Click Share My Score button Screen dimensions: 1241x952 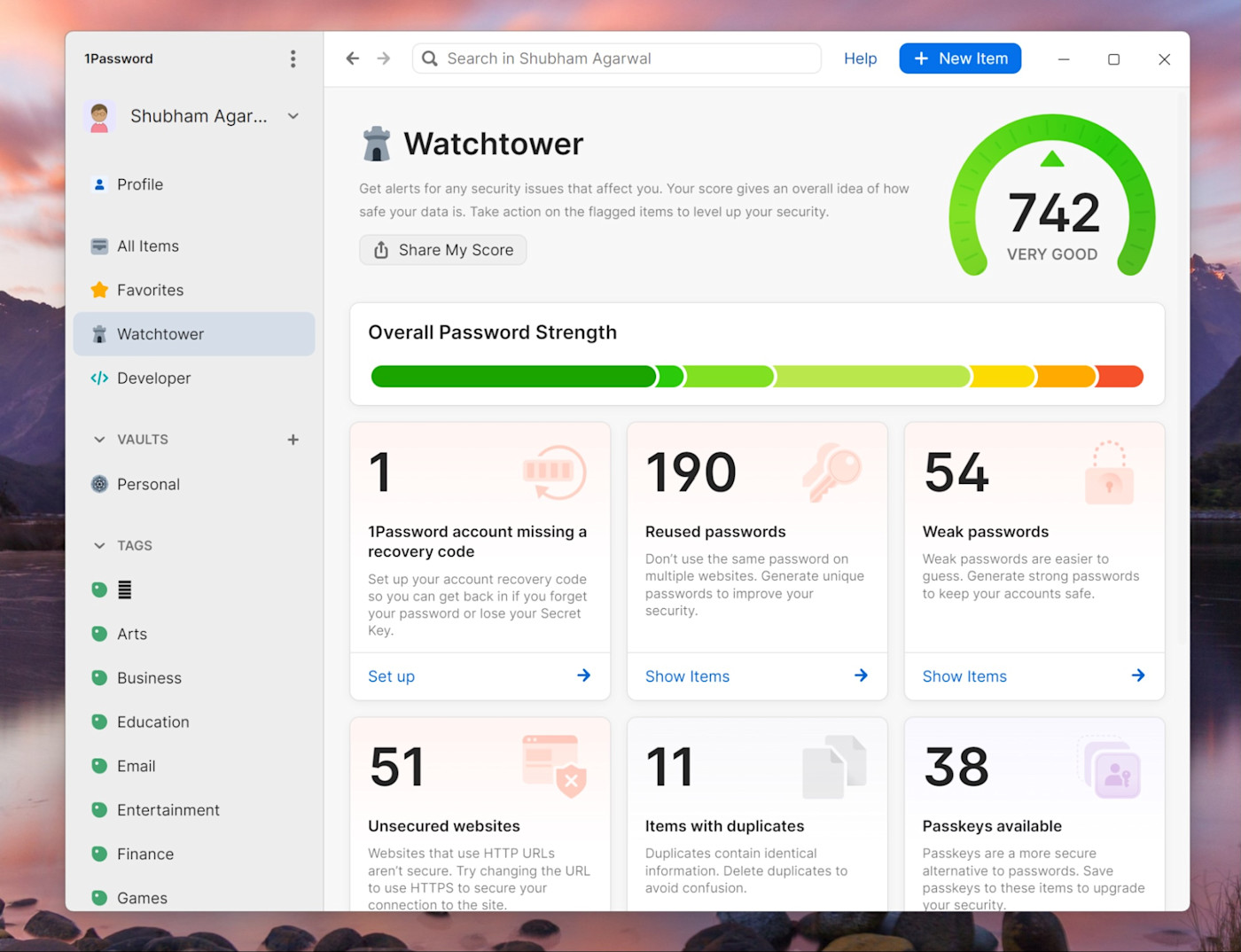pyautogui.click(x=443, y=250)
